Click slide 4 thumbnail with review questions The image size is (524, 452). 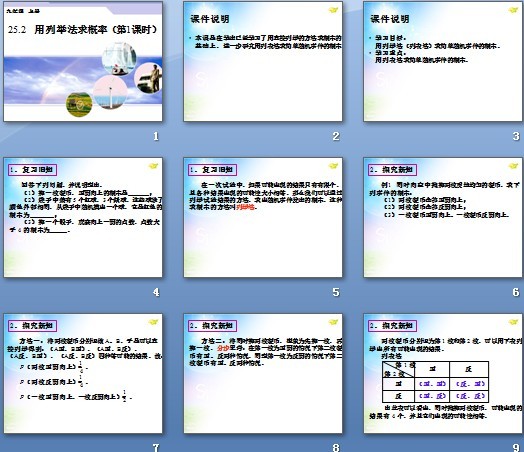[x=83, y=217]
